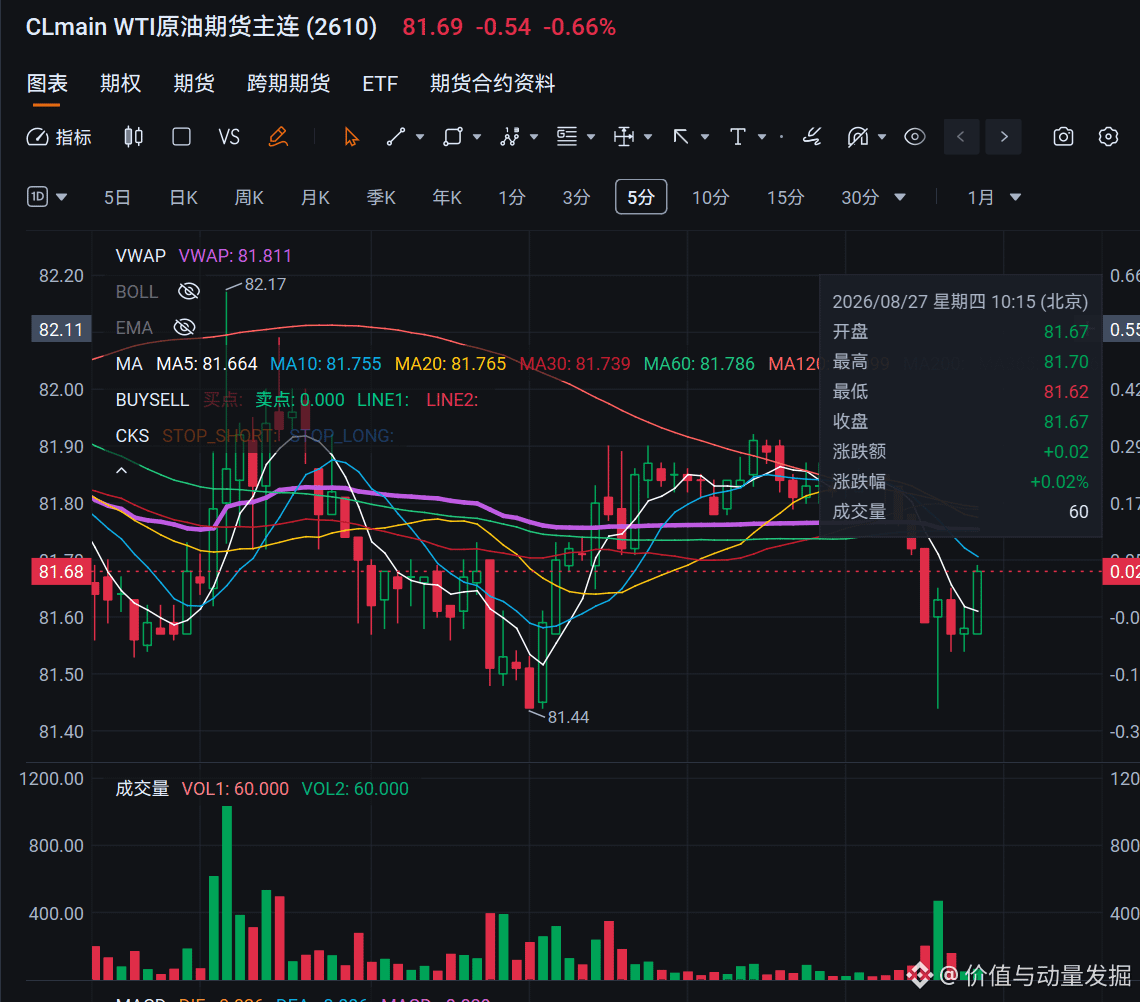The image size is (1140, 1002).
Task: Switch to the 图表 tab
Action: 47,84
